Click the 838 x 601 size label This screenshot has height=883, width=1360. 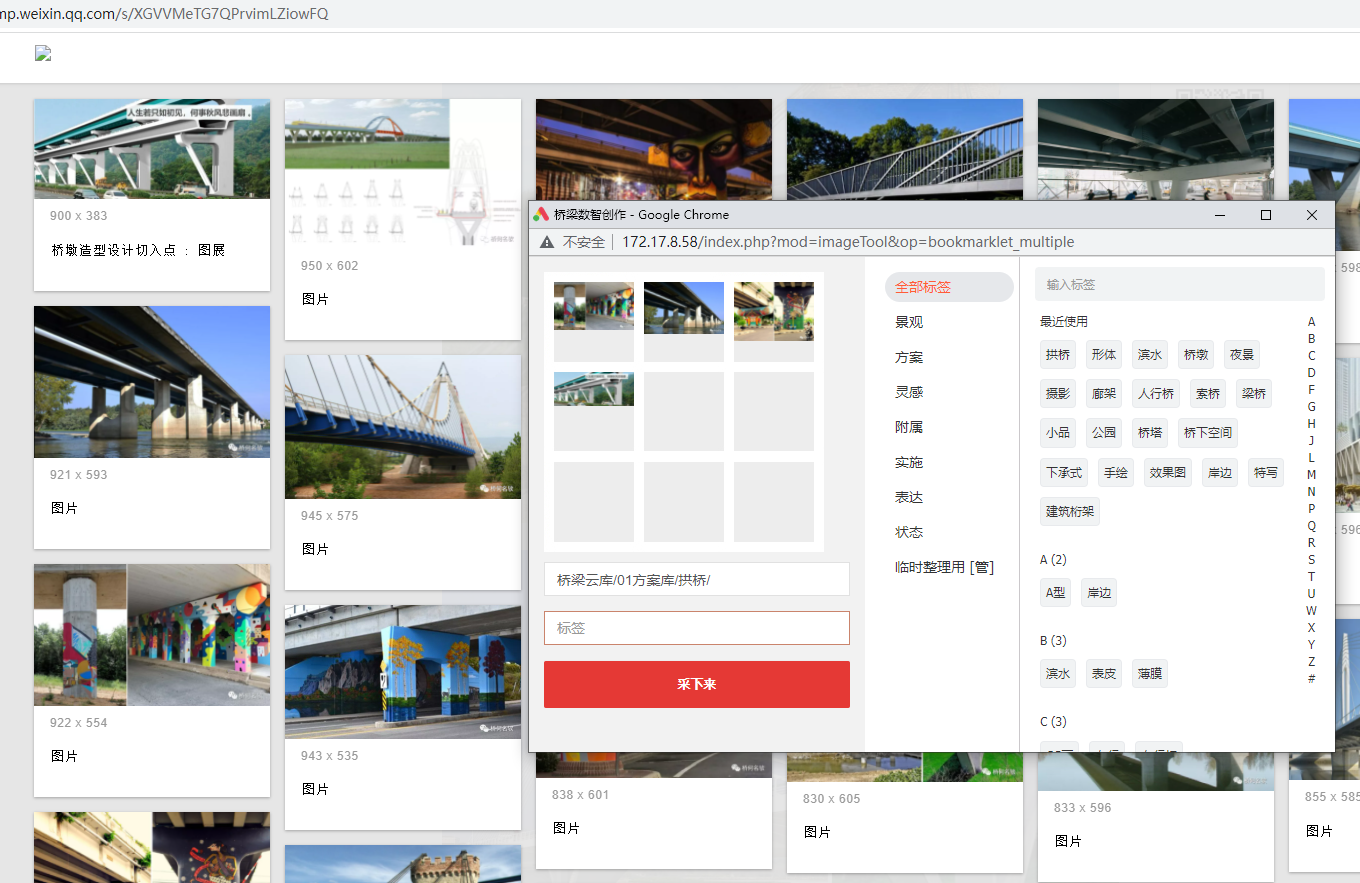pos(580,795)
